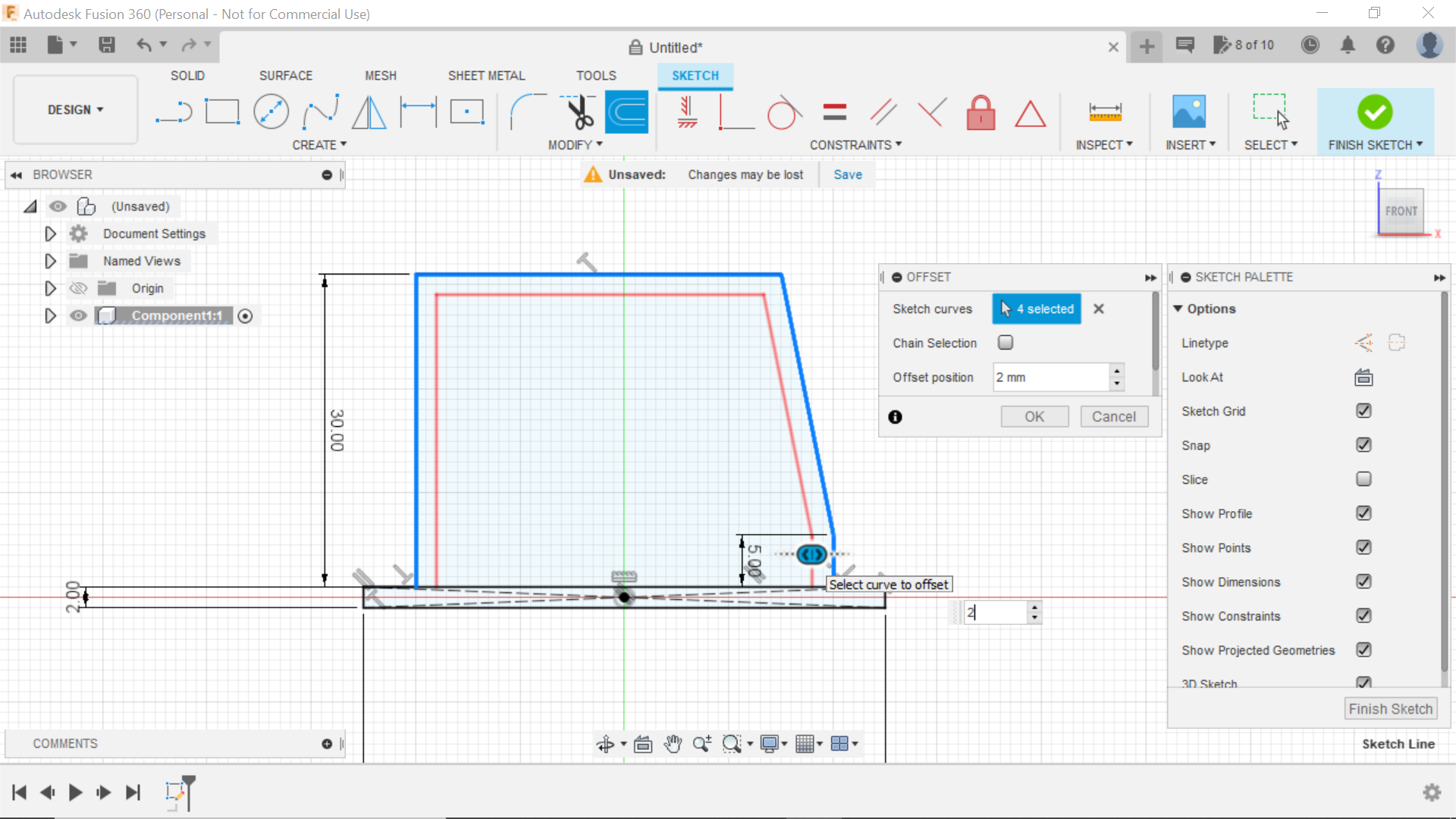Click the Look At icon in Sketch Palette
Screen dimensions: 1456x819
(1363, 377)
